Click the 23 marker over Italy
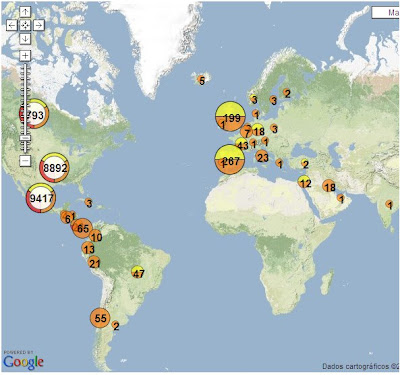 coord(262,156)
